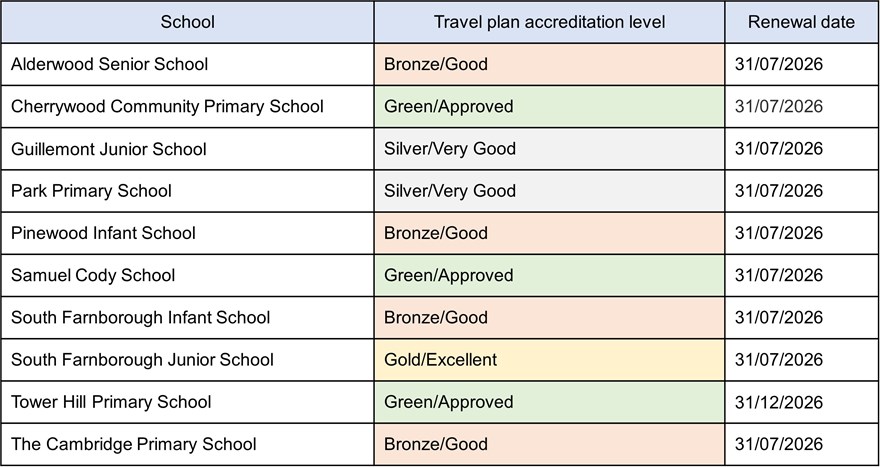Image resolution: width=880 pixels, height=467 pixels.
Task: Click Guillemont Junior School's Silver/Very Good cell
Action: pyautogui.click(x=450, y=149)
